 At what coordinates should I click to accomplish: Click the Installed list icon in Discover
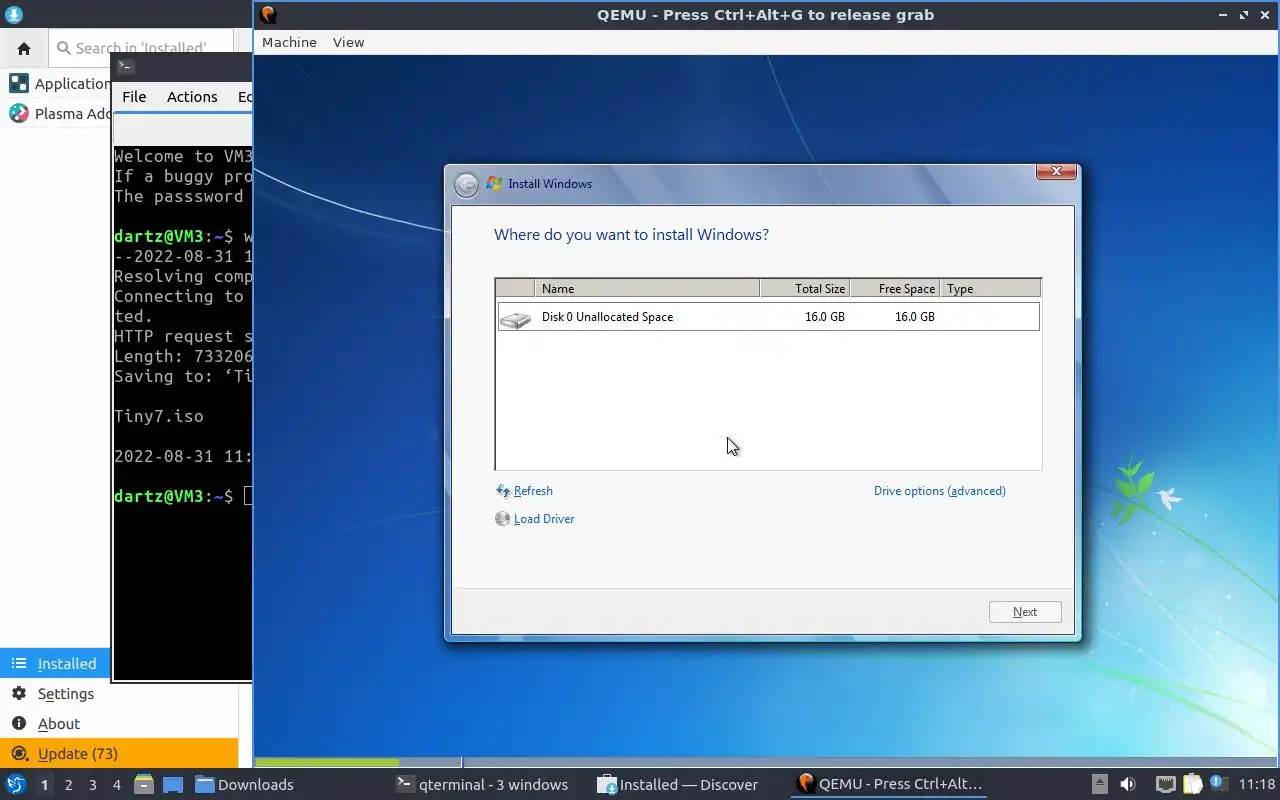(19, 663)
